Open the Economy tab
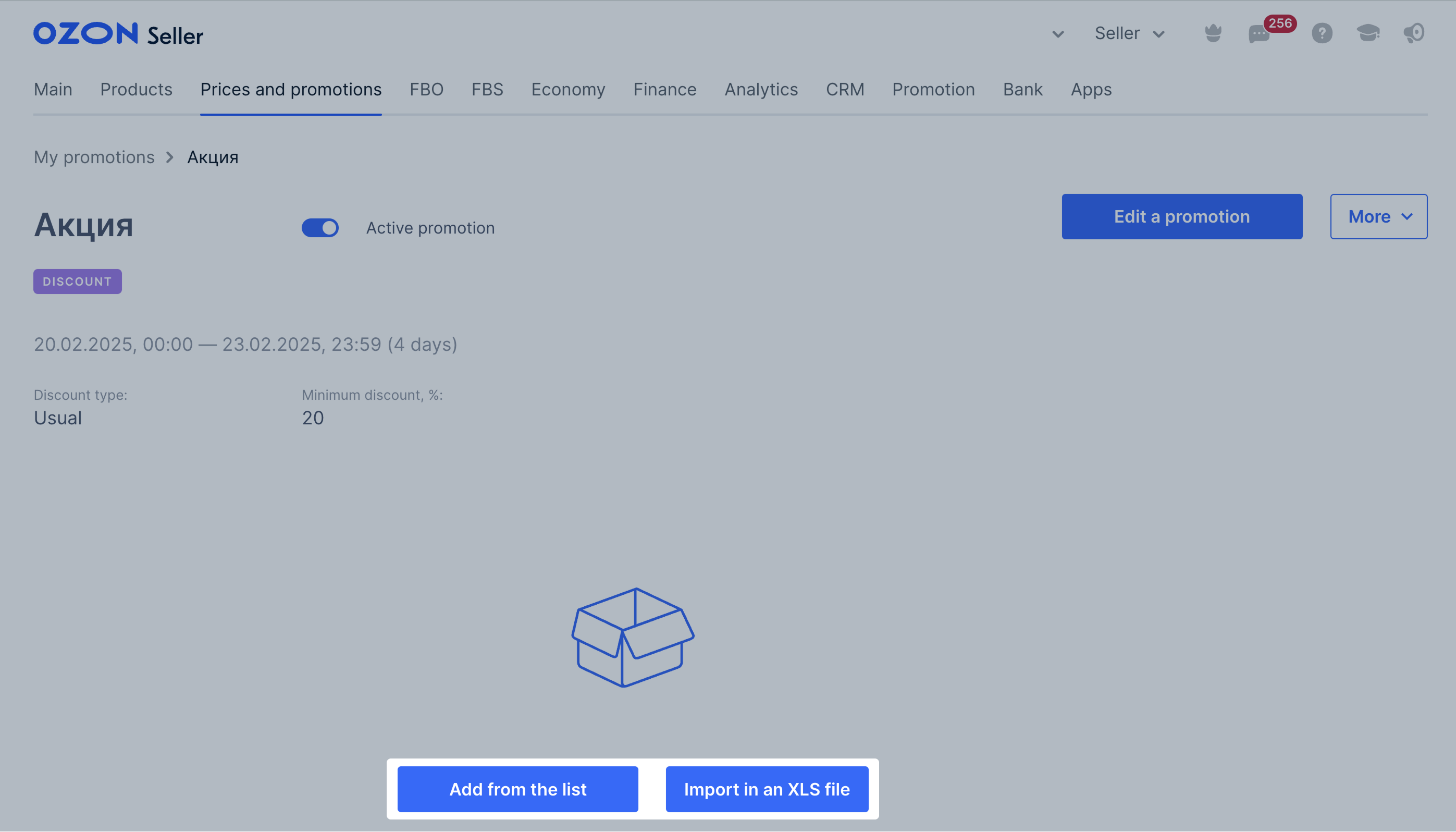1456x832 pixels. (x=568, y=90)
